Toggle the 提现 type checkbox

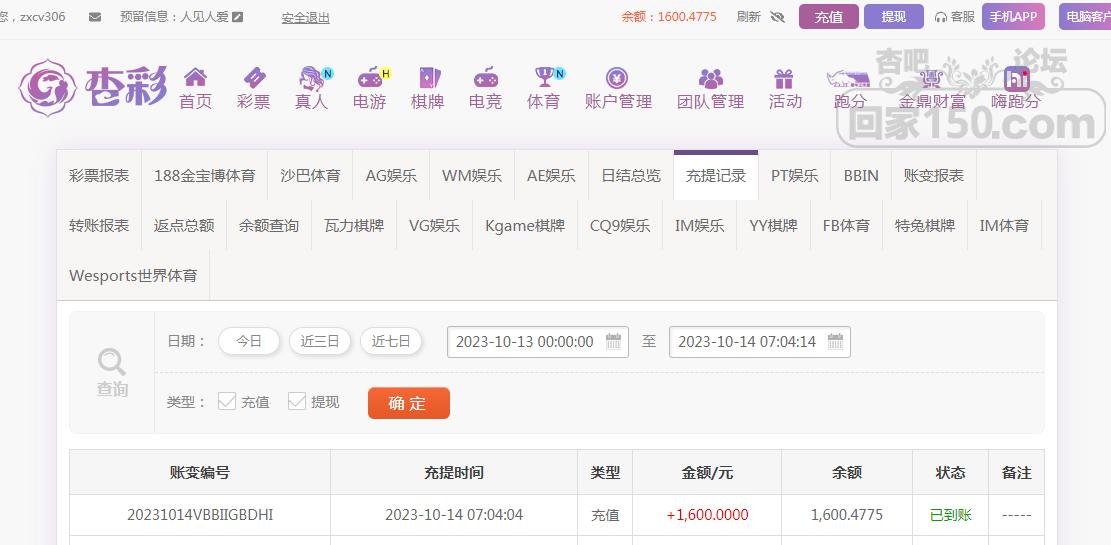tap(297, 402)
